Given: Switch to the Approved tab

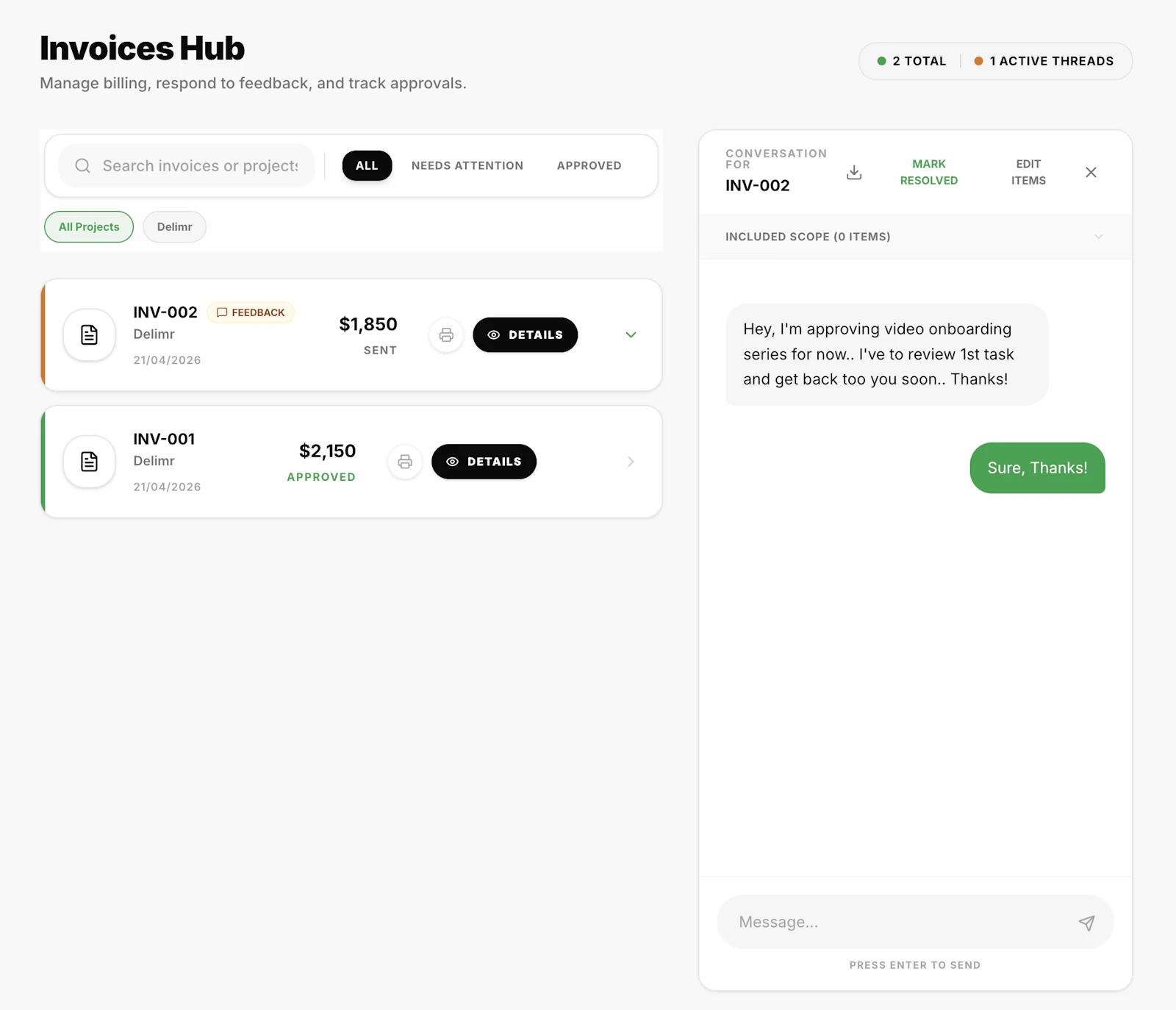Looking at the screenshot, I should coord(589,165).
